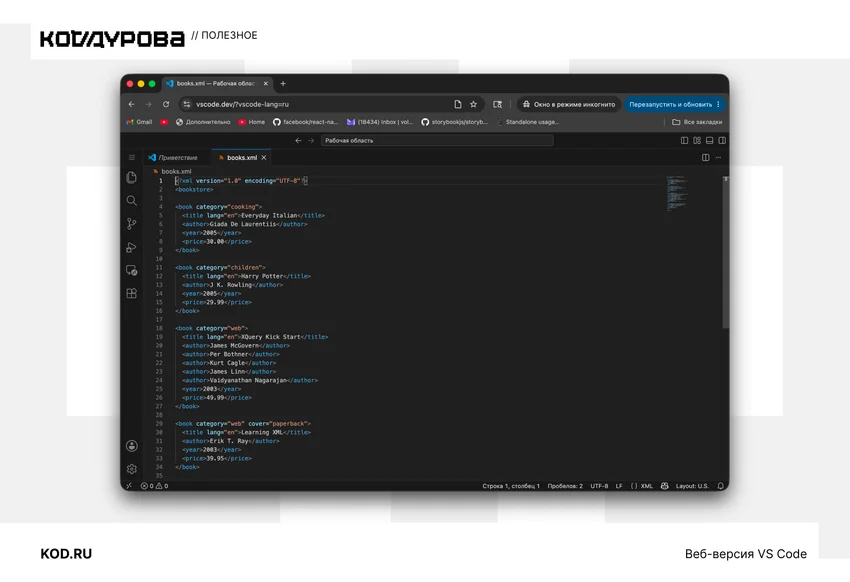Click the minimap code overview
The height and width of the screenshot is (582, 850).
pos(677,193)
